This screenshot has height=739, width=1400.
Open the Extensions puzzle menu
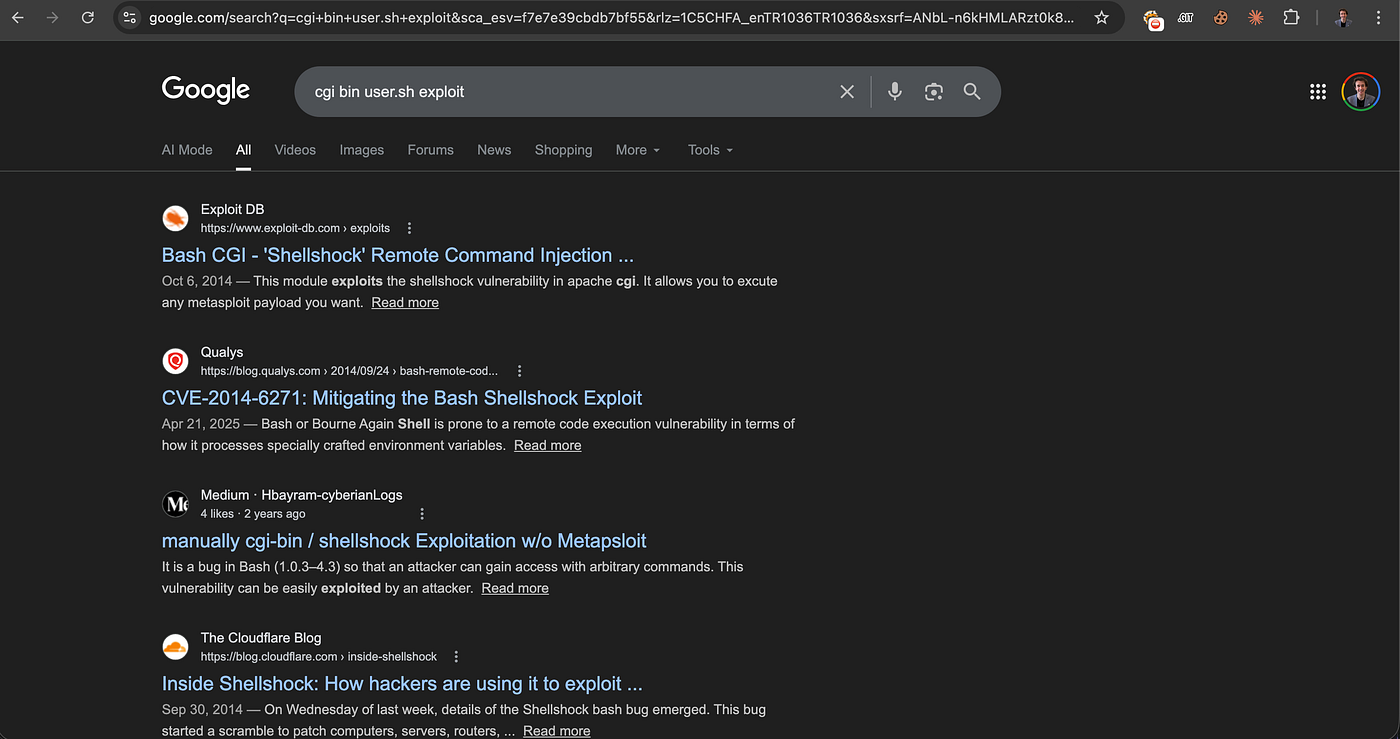click(1291, 18)
